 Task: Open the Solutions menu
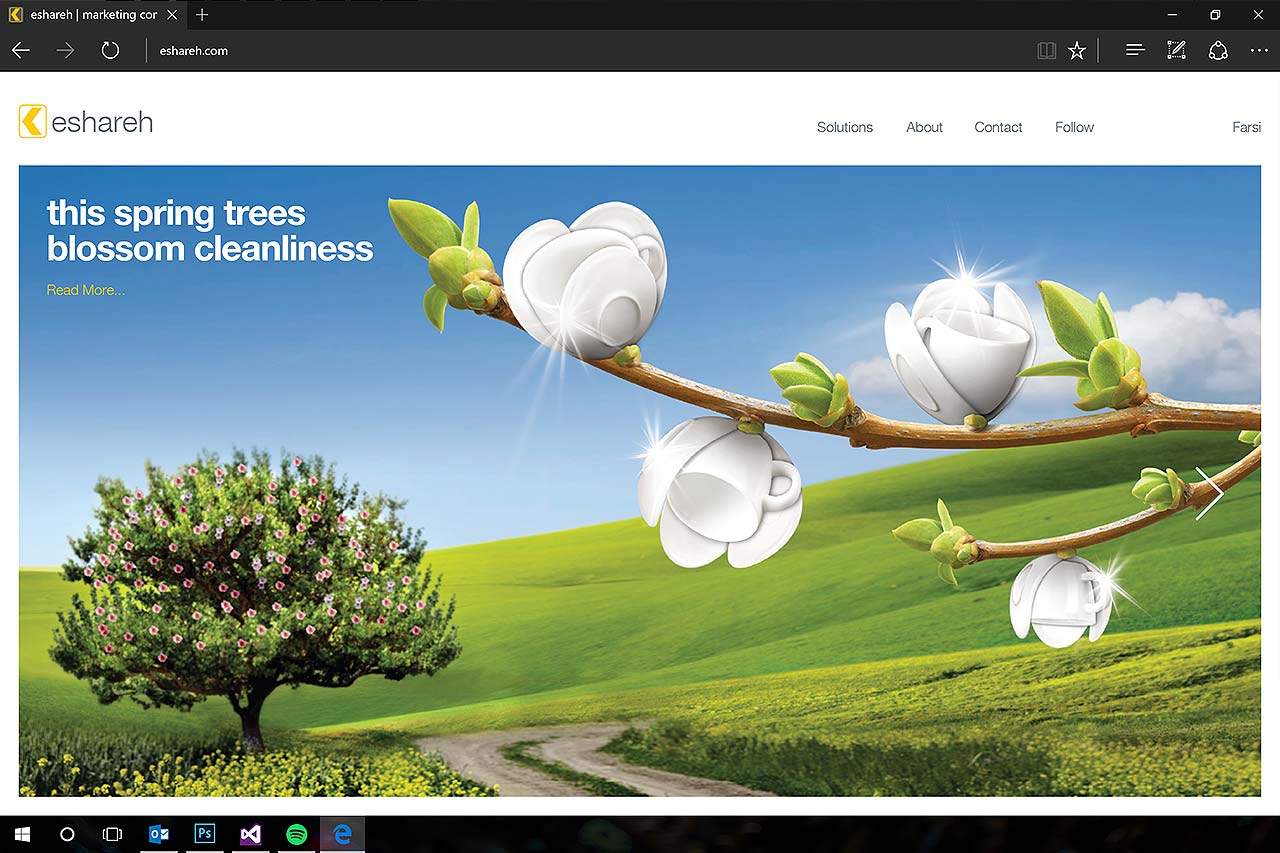pyautogui.click(x=845, y=127)
